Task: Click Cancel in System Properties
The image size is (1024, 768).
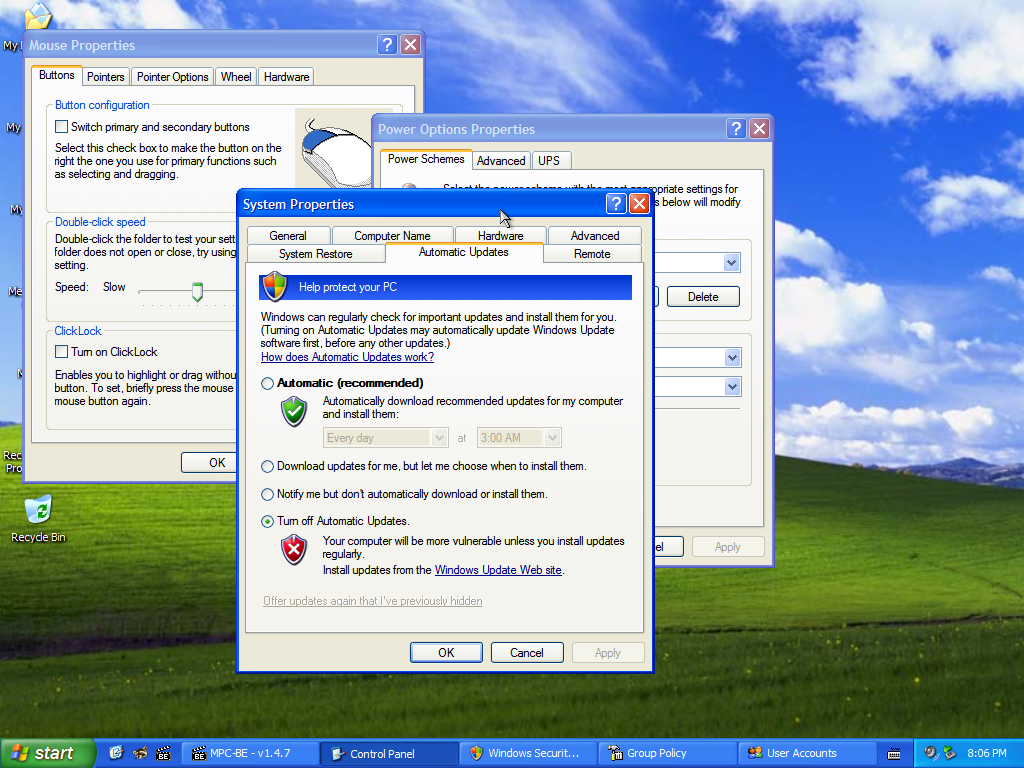Action: click(x=527, y=653)
